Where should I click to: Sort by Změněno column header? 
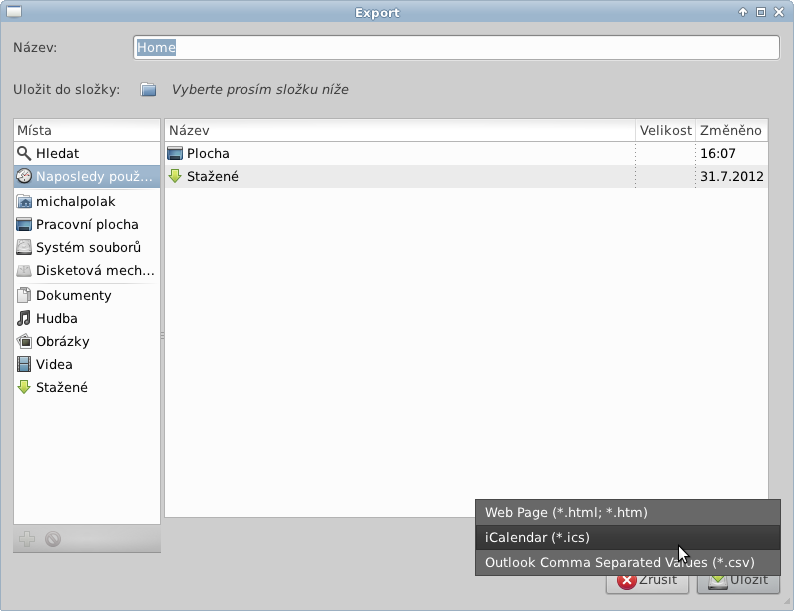[730, 131]
